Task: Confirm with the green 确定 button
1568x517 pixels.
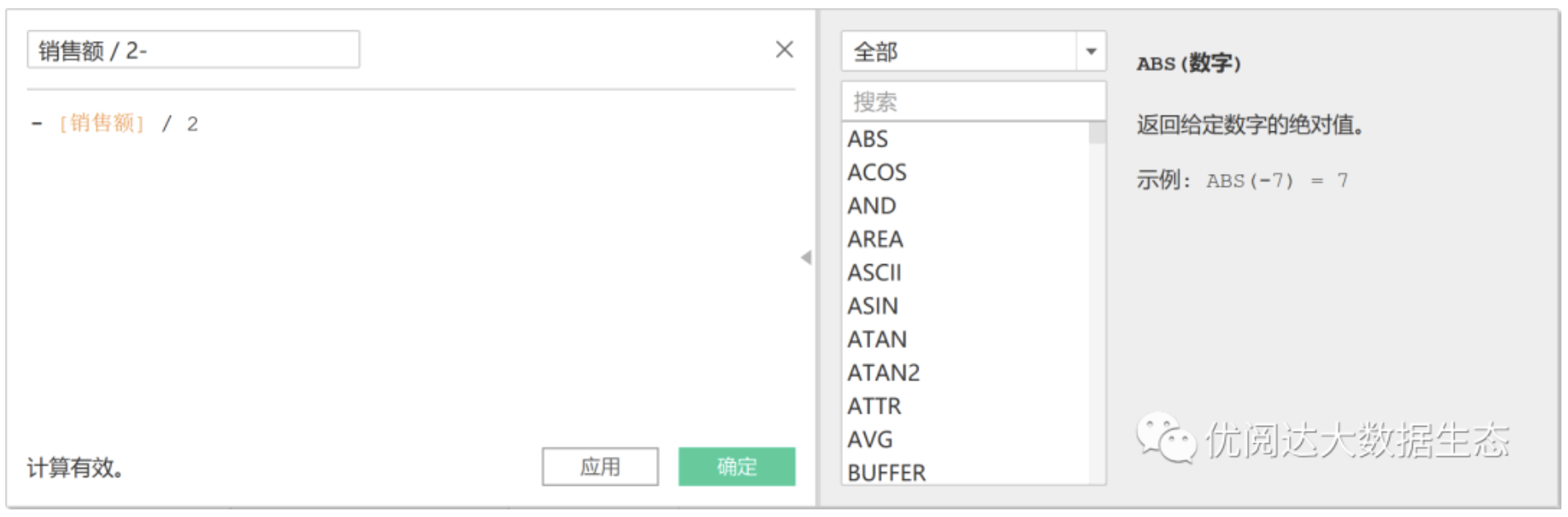Action: 736,466
